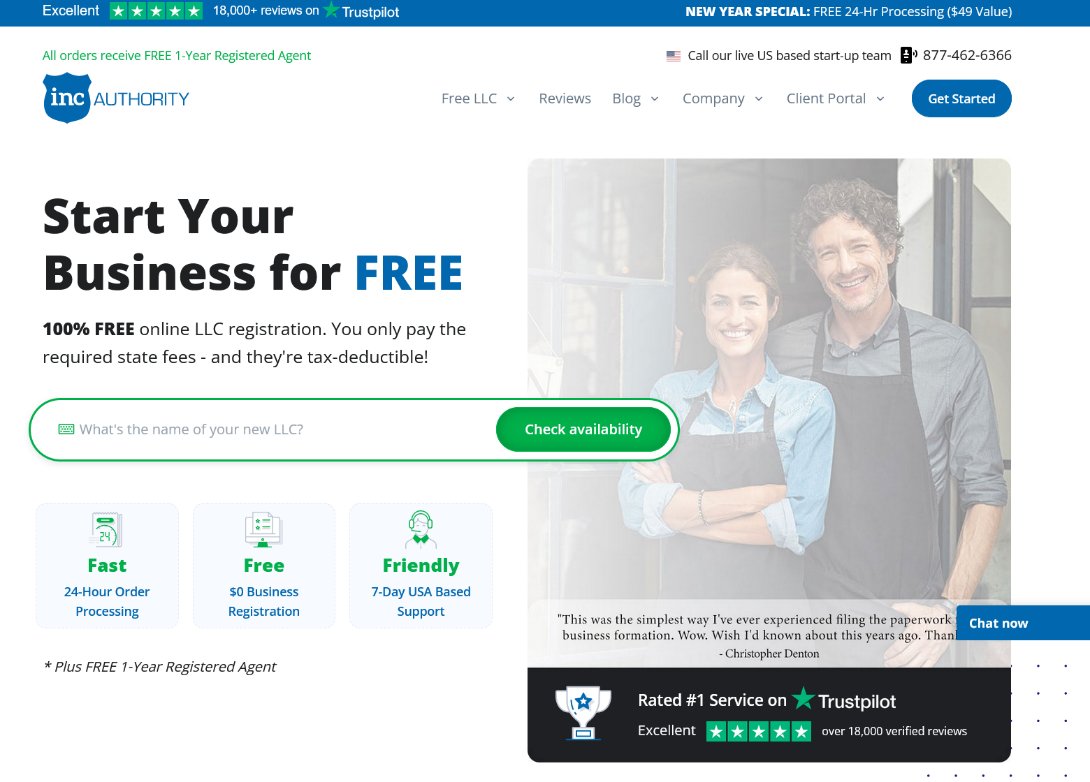
Task: Click the phone icon beside 877-462-6366
Action: (x=909, y=55)
